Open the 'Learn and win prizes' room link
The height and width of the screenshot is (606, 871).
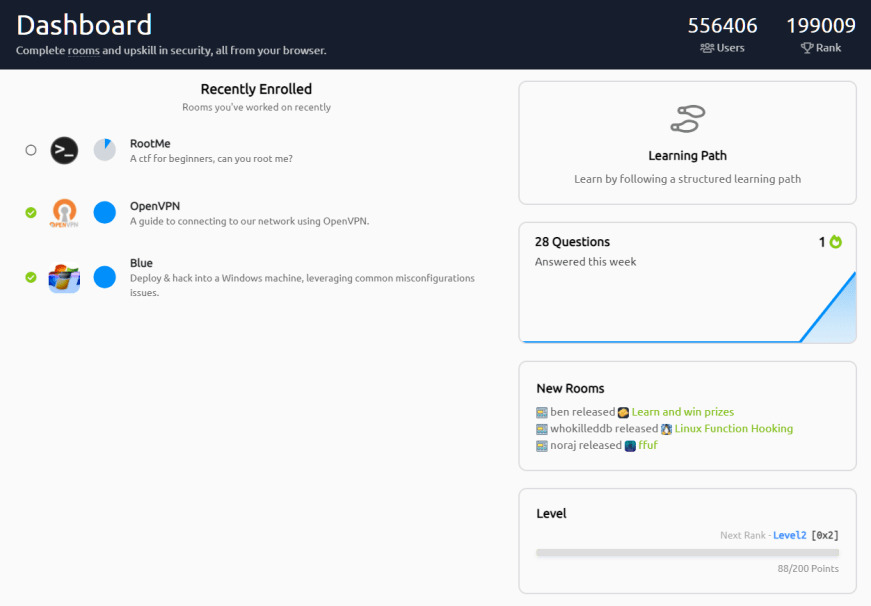click(682, 412)
